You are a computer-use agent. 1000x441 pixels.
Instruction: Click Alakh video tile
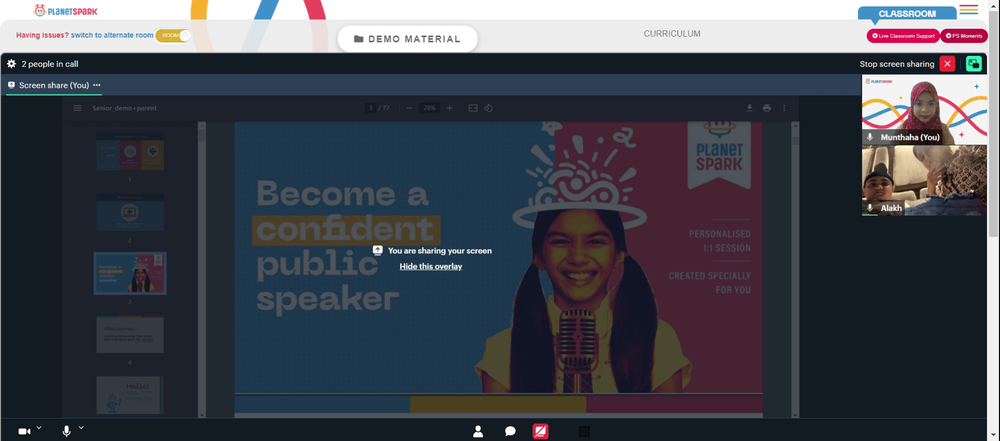(x=924, y=181)
